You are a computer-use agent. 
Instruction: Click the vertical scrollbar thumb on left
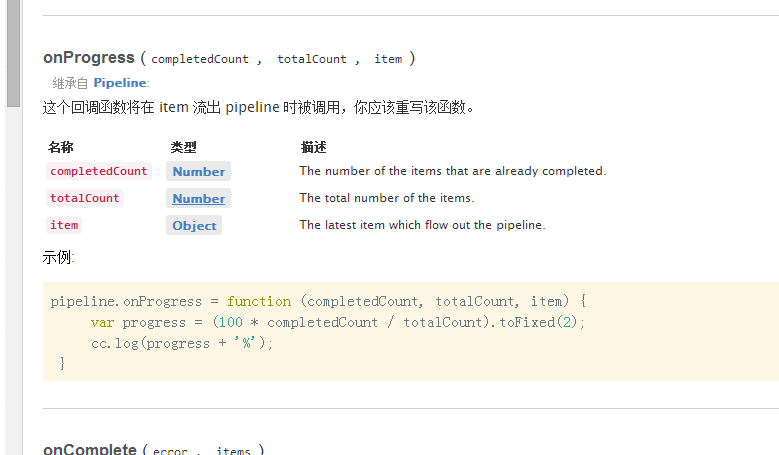[x=13, y=50]
